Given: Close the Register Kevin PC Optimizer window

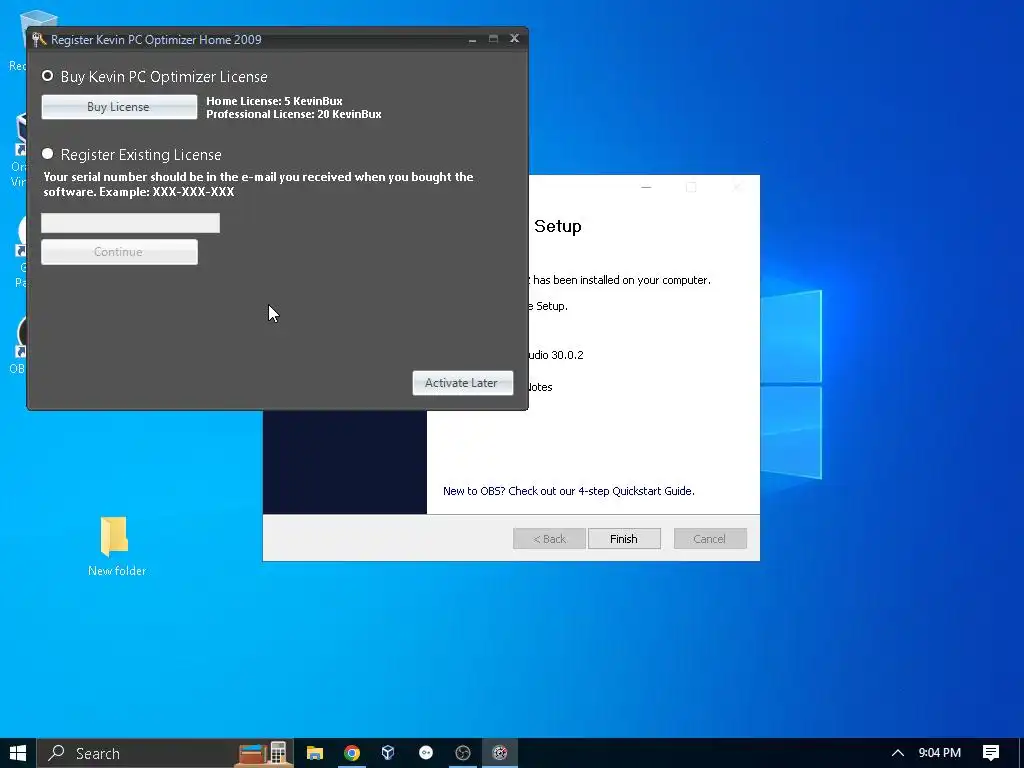Looking at the screenshot, I should click(515, 39).
